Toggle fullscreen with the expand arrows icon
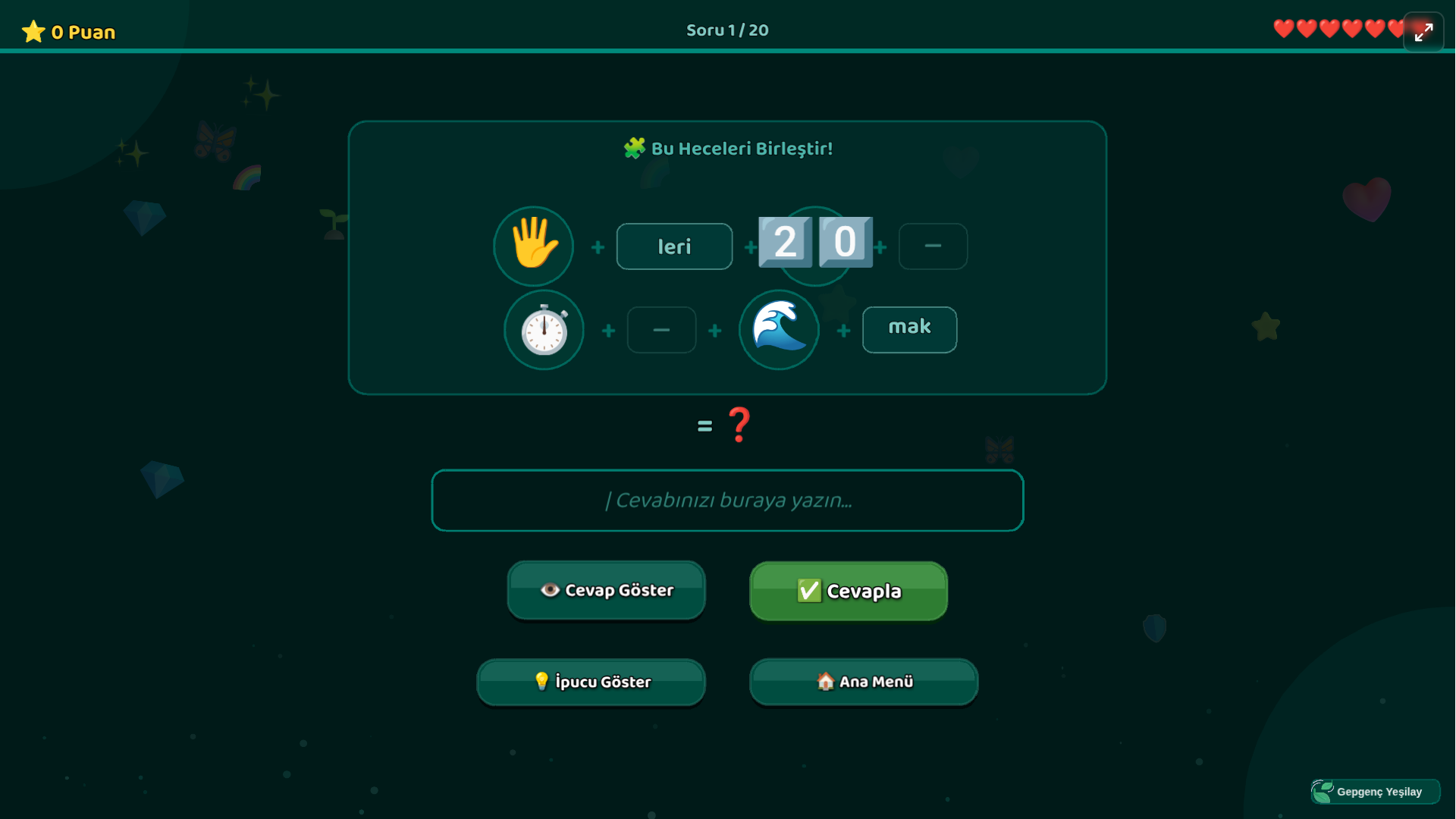 1423,32
